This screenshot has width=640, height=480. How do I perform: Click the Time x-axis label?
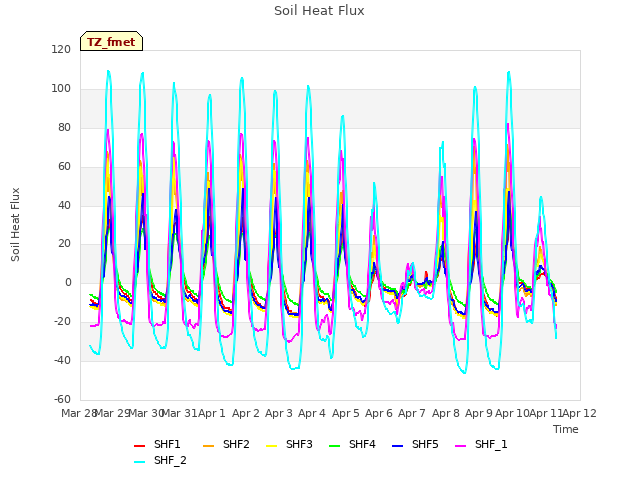pos(566,429)
